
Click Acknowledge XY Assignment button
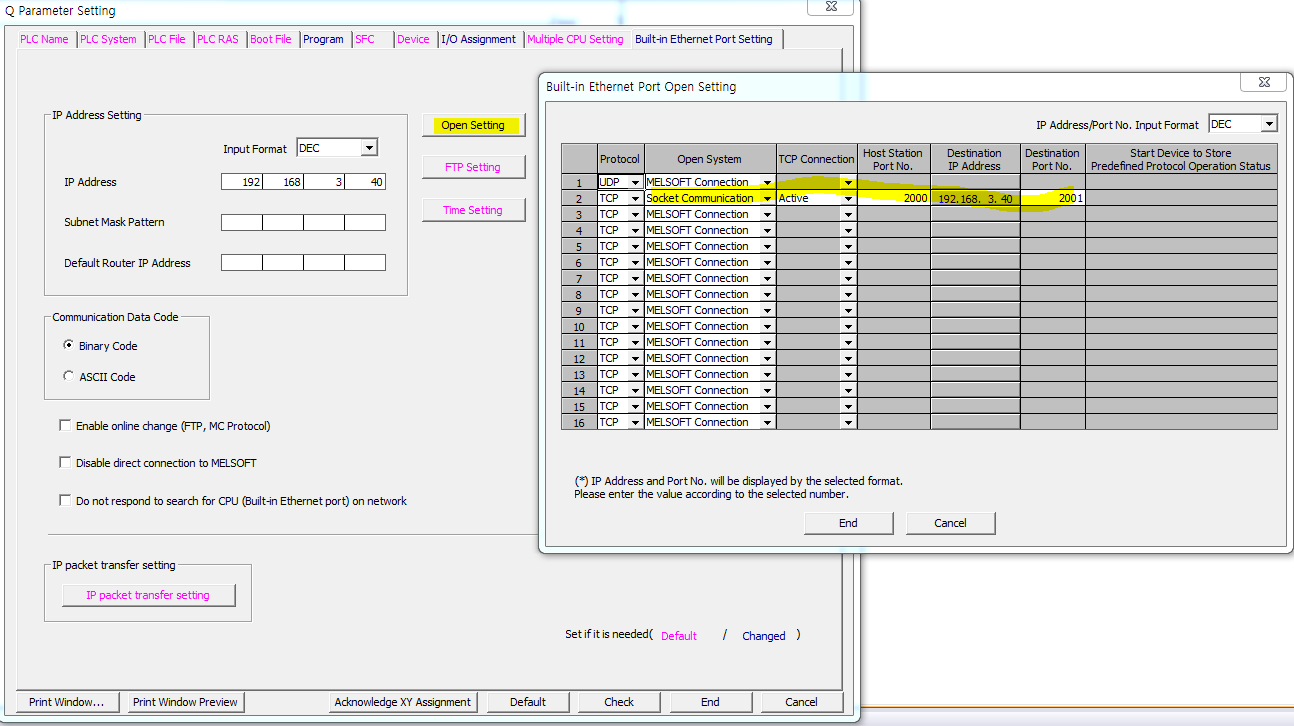(403, 702)
